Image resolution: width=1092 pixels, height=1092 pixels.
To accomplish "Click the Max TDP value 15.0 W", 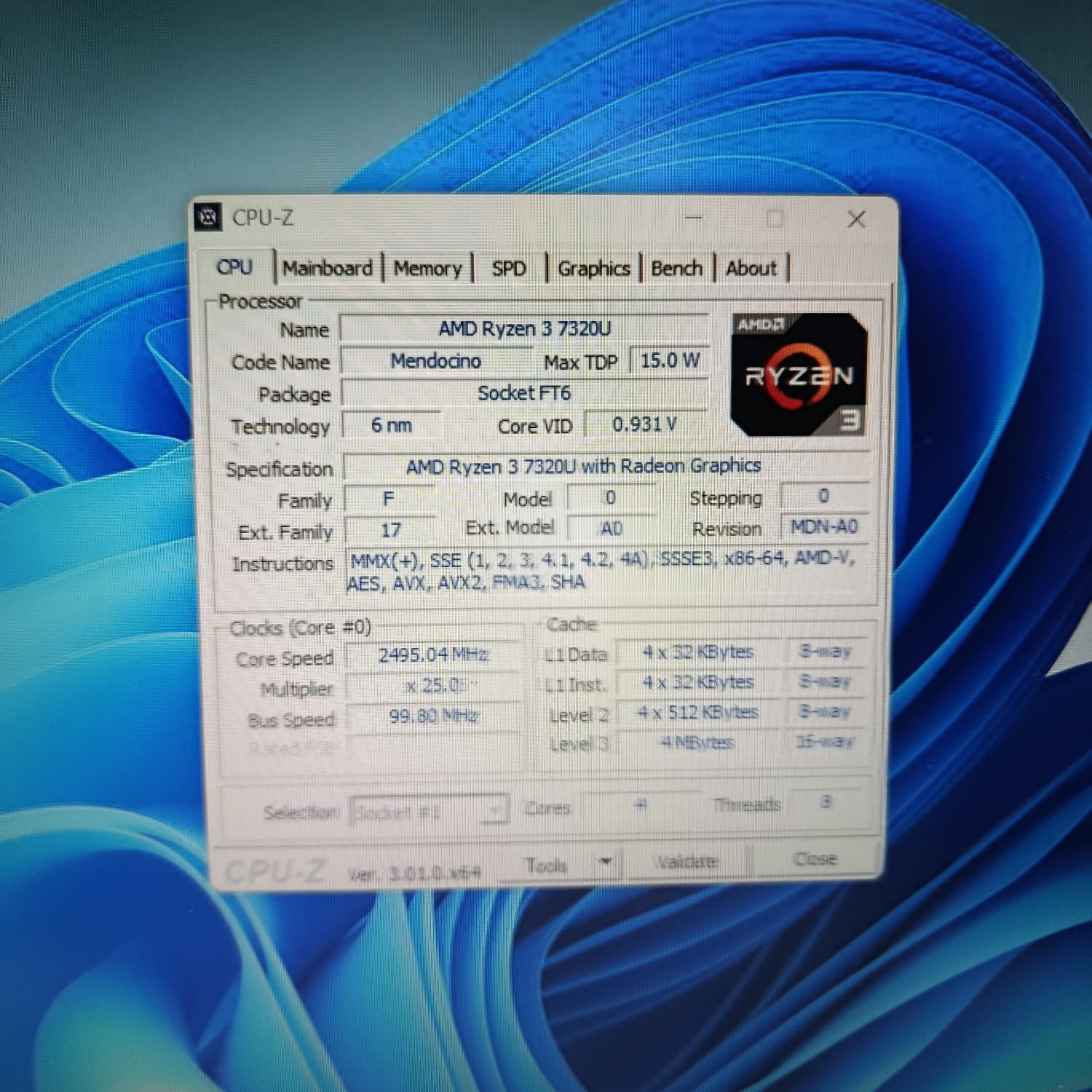I will [x=669, y=360].
